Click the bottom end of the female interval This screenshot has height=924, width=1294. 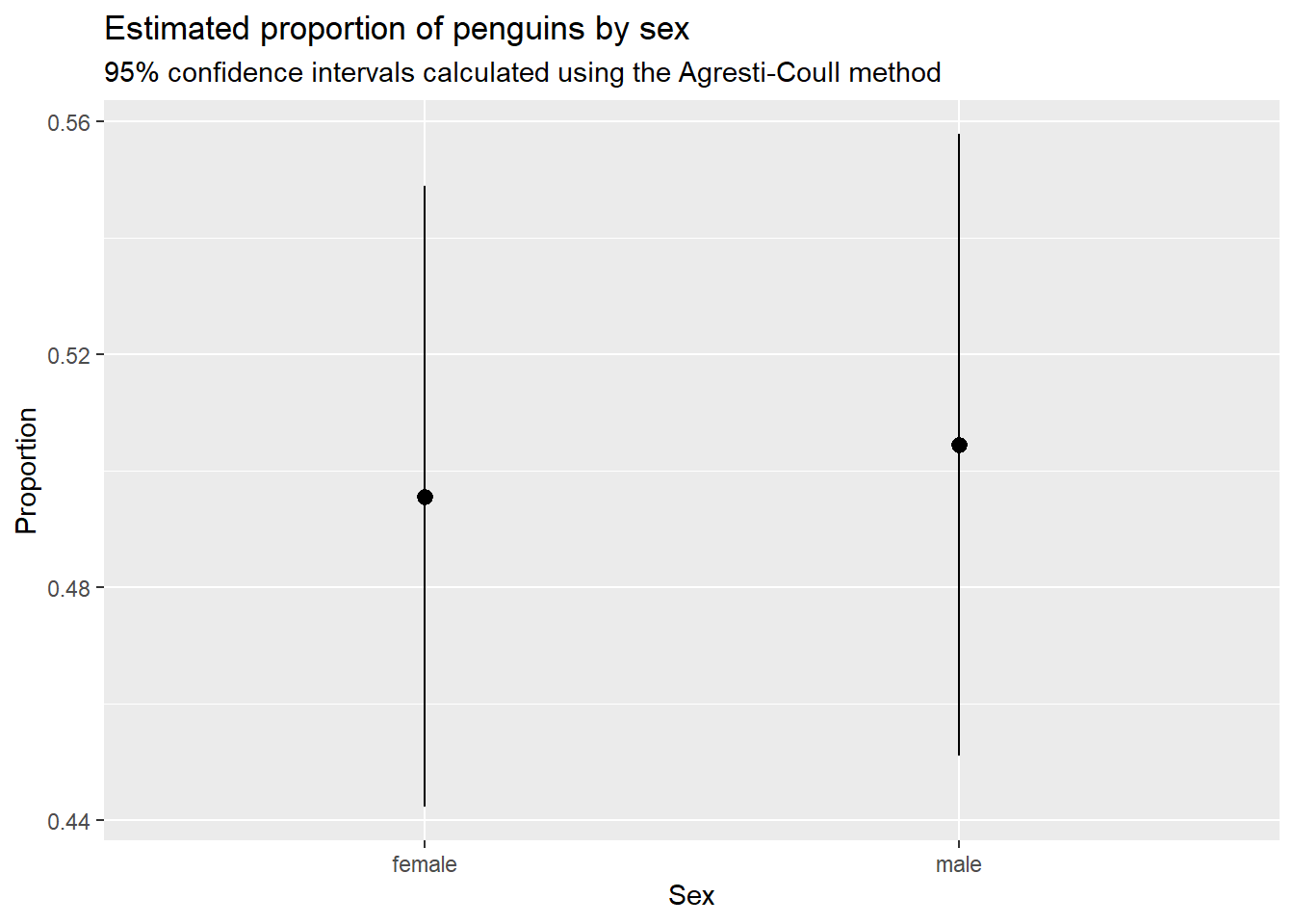(425, 805)
